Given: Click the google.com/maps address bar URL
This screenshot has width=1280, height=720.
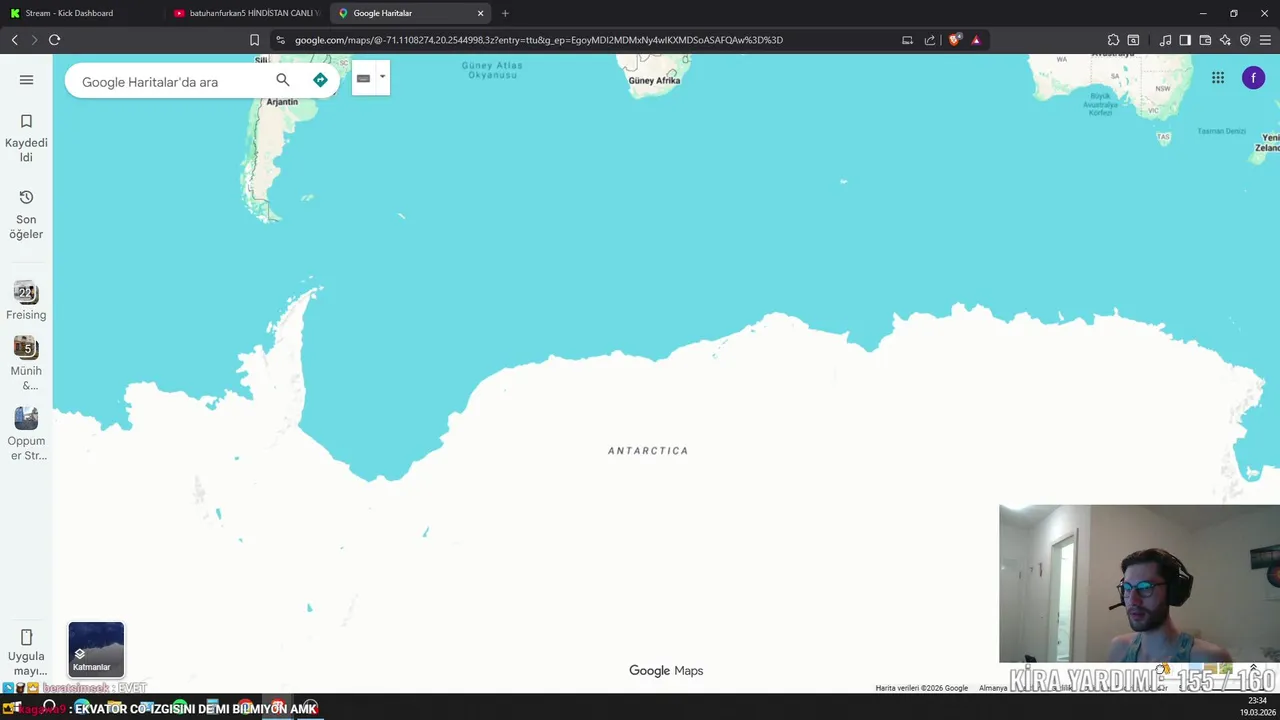Looking at the screenshot, I should click(x=539, y=40).
